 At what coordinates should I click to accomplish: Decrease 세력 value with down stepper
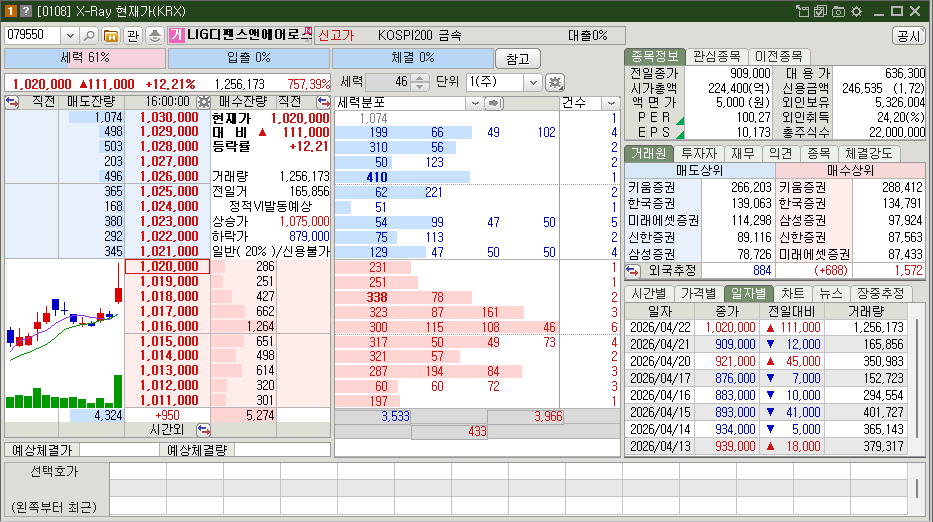pos(419,86)
